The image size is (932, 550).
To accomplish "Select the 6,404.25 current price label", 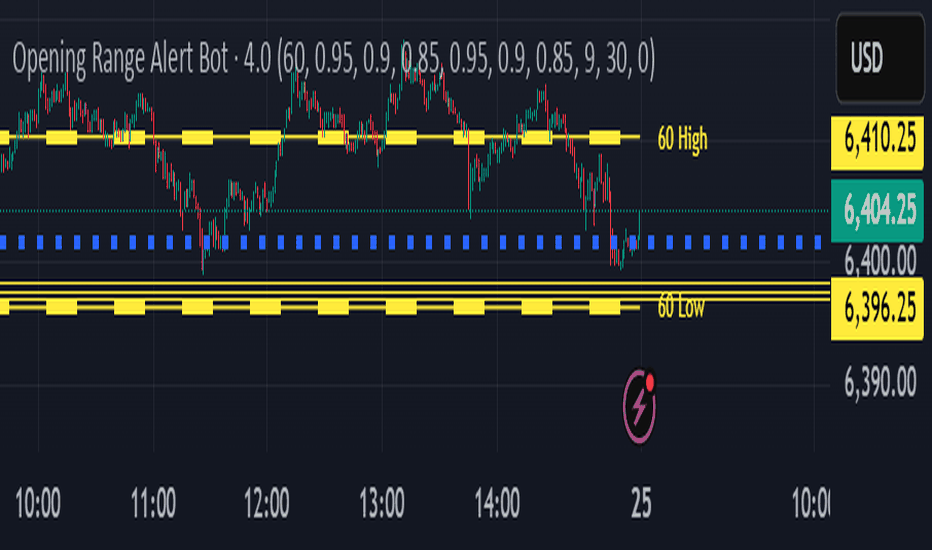I will [x=877, y=211].
